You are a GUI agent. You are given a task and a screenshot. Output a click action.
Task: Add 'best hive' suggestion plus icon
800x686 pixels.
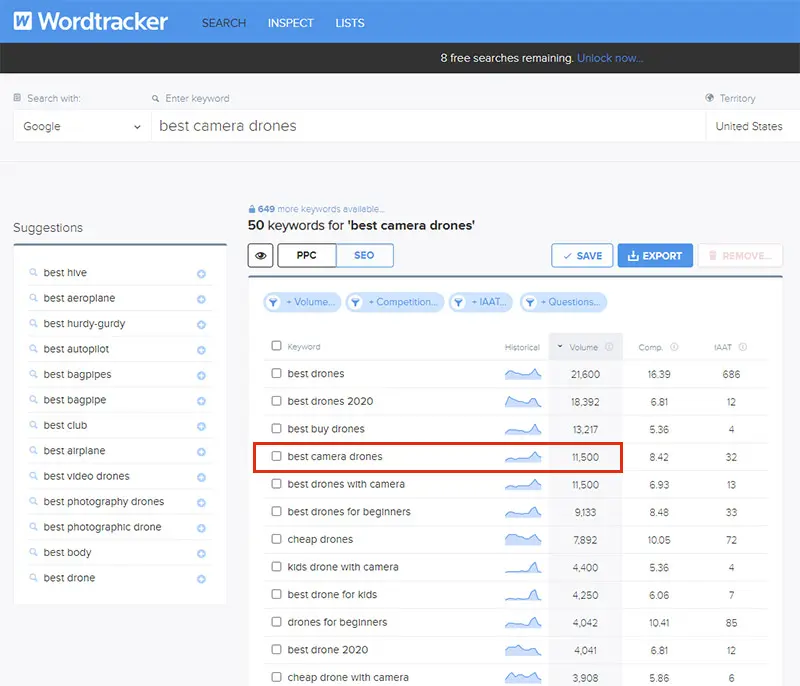click(x=202, y=274)
